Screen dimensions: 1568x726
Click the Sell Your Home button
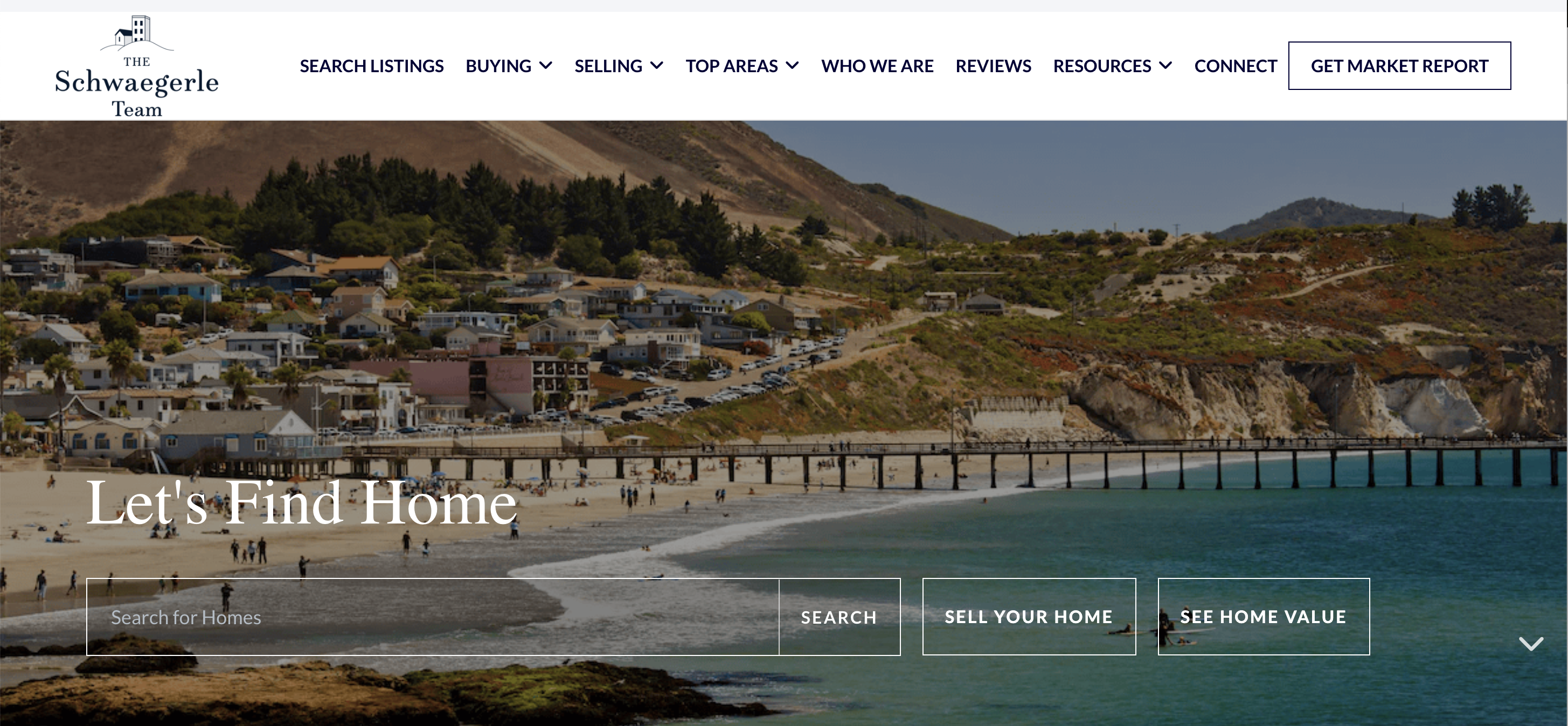1029,617
